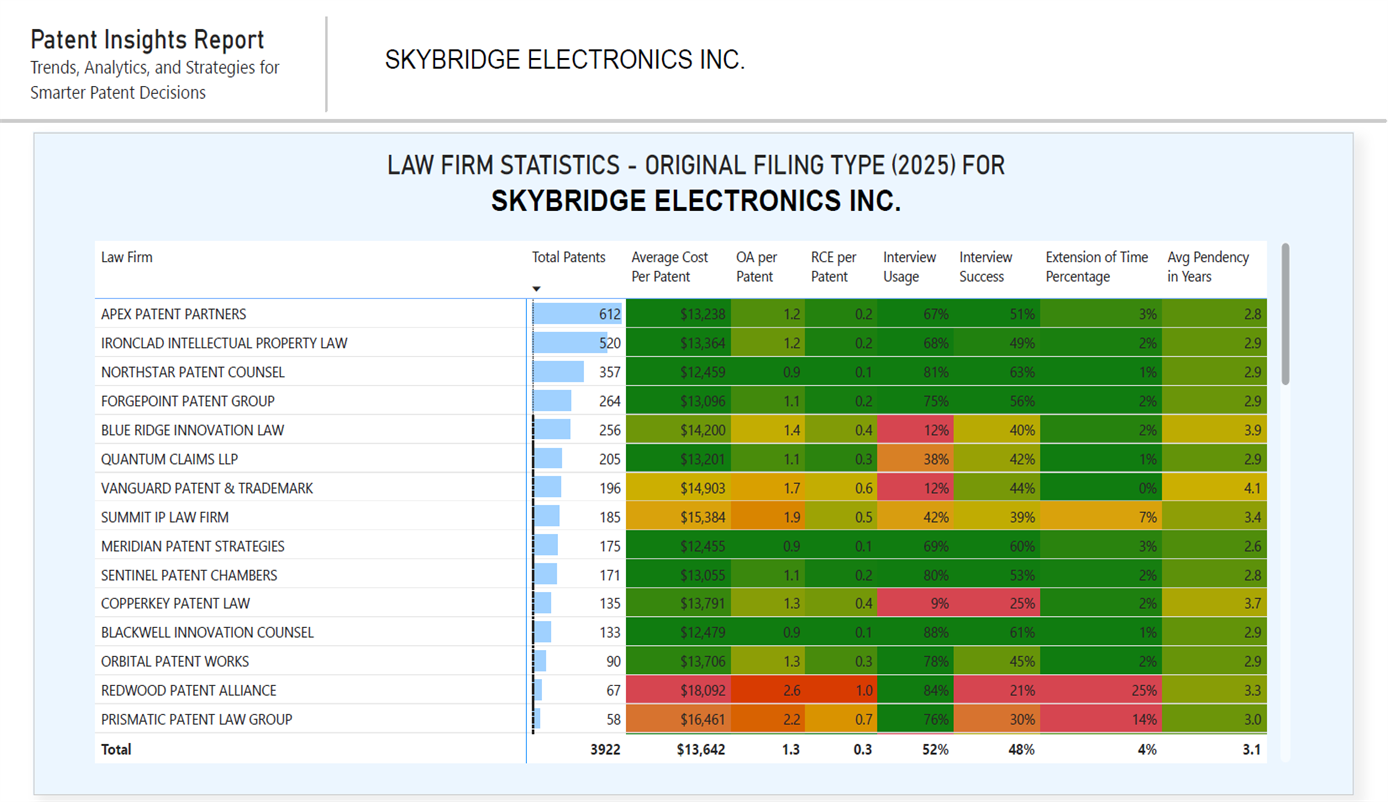This screenshot has width=1388, height=802.
Task: Select the SUMMIT IP LAW FIRM row
Action: 160,517
